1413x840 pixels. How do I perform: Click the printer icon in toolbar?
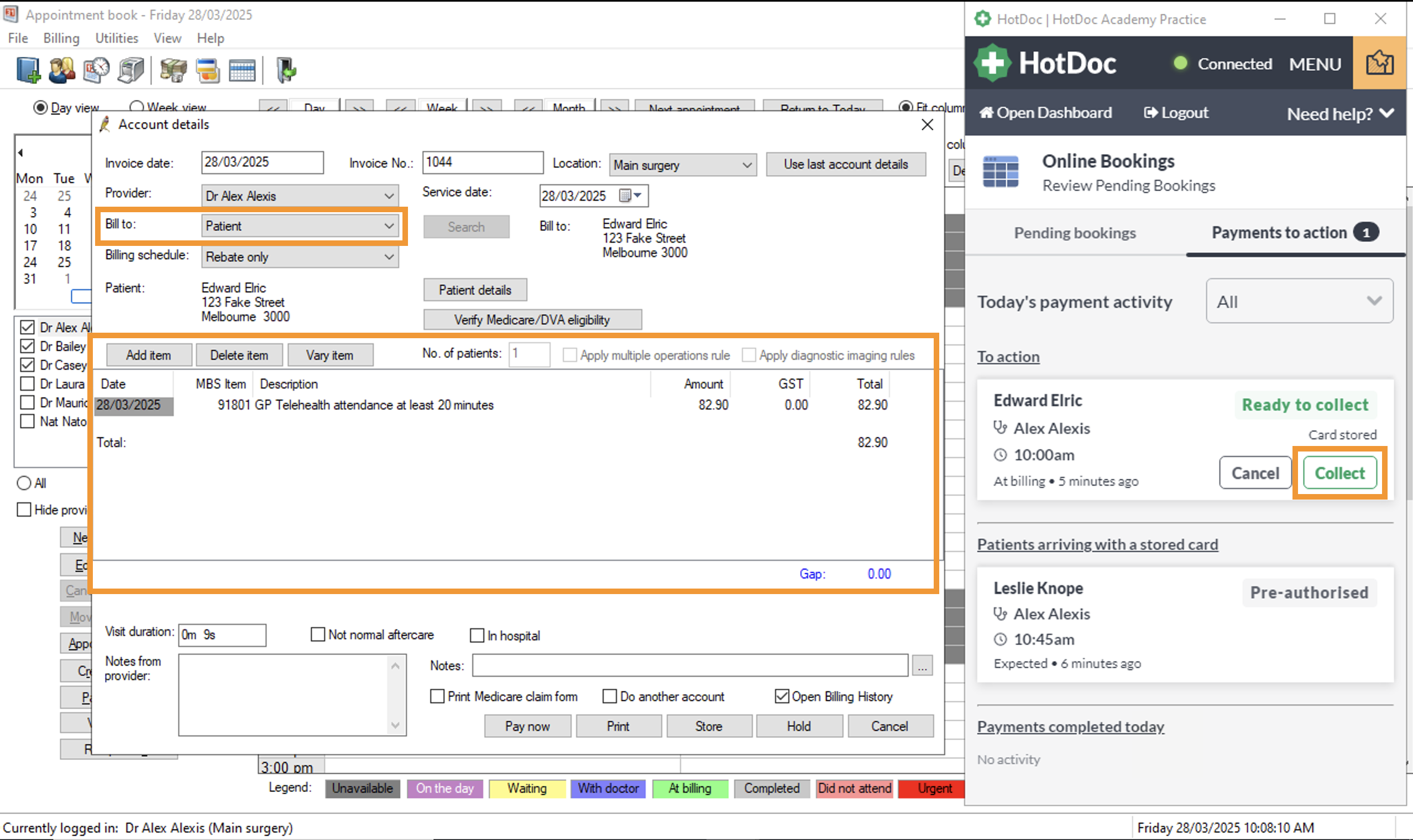pyautogui.click(x=131, y=71)
